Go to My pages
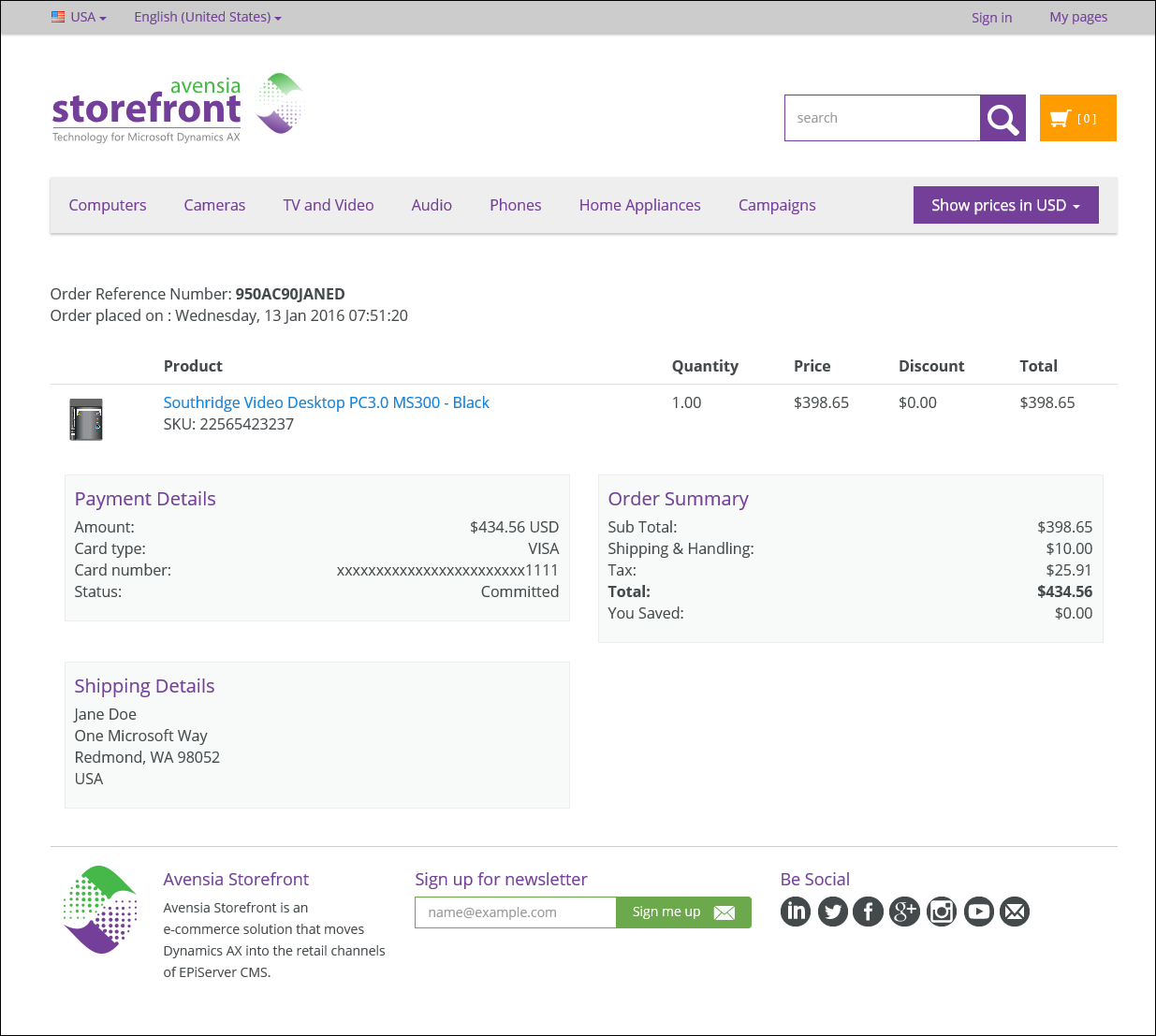Screen dimensions: 1156x1036 [x=1078, y=17]
